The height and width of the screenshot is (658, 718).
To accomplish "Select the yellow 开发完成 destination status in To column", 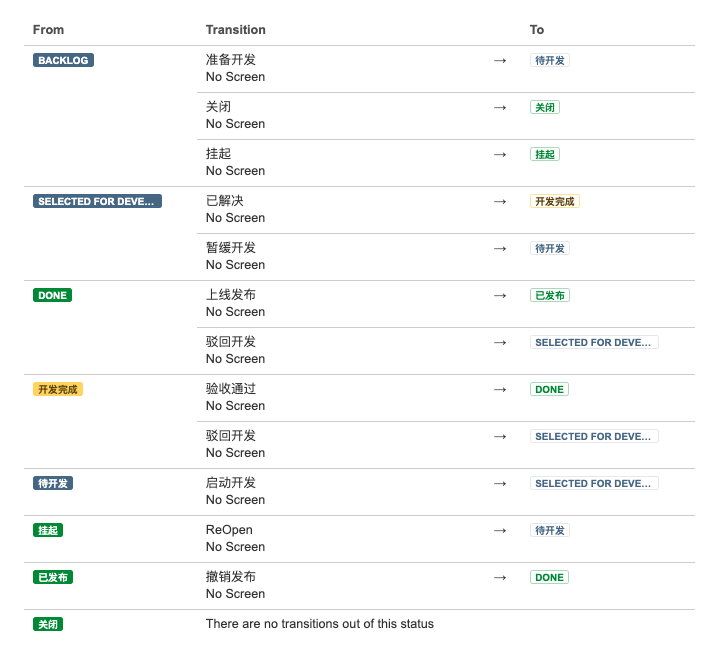I will [x=555, y=201].
